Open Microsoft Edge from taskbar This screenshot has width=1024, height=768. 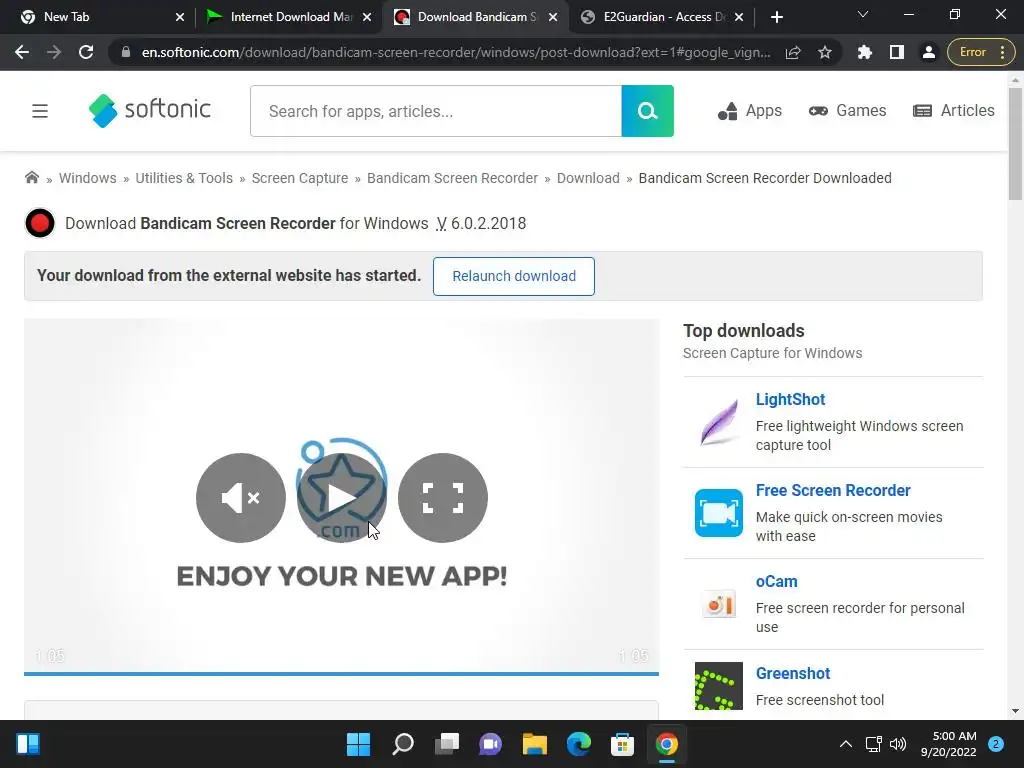tap(579, 744)
